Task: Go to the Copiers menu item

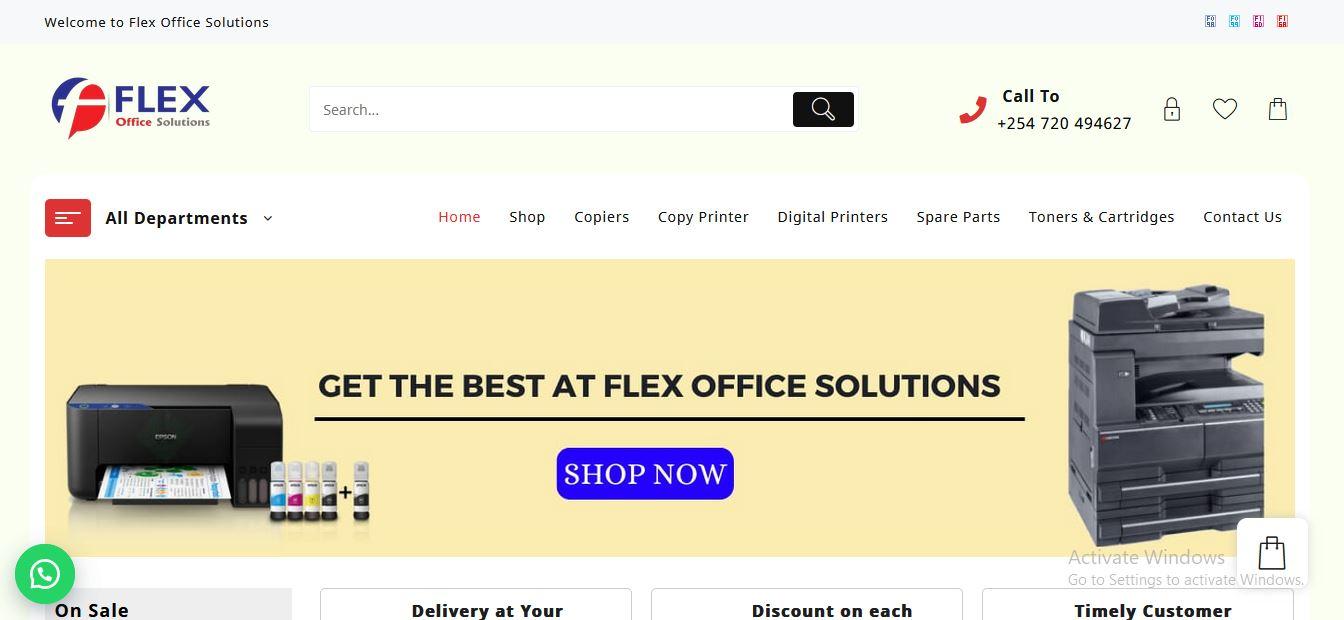Action: pos(602,217)
